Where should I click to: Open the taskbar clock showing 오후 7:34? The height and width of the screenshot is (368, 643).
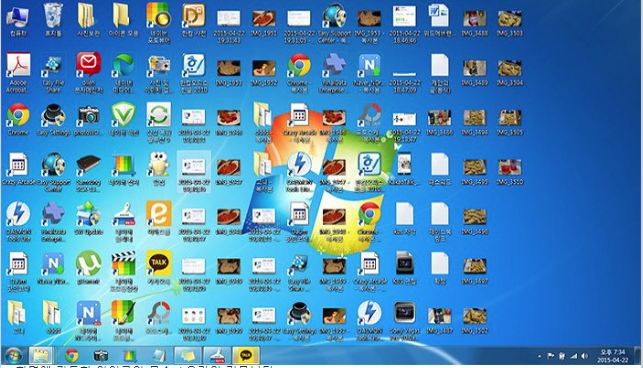click(612, 356)
